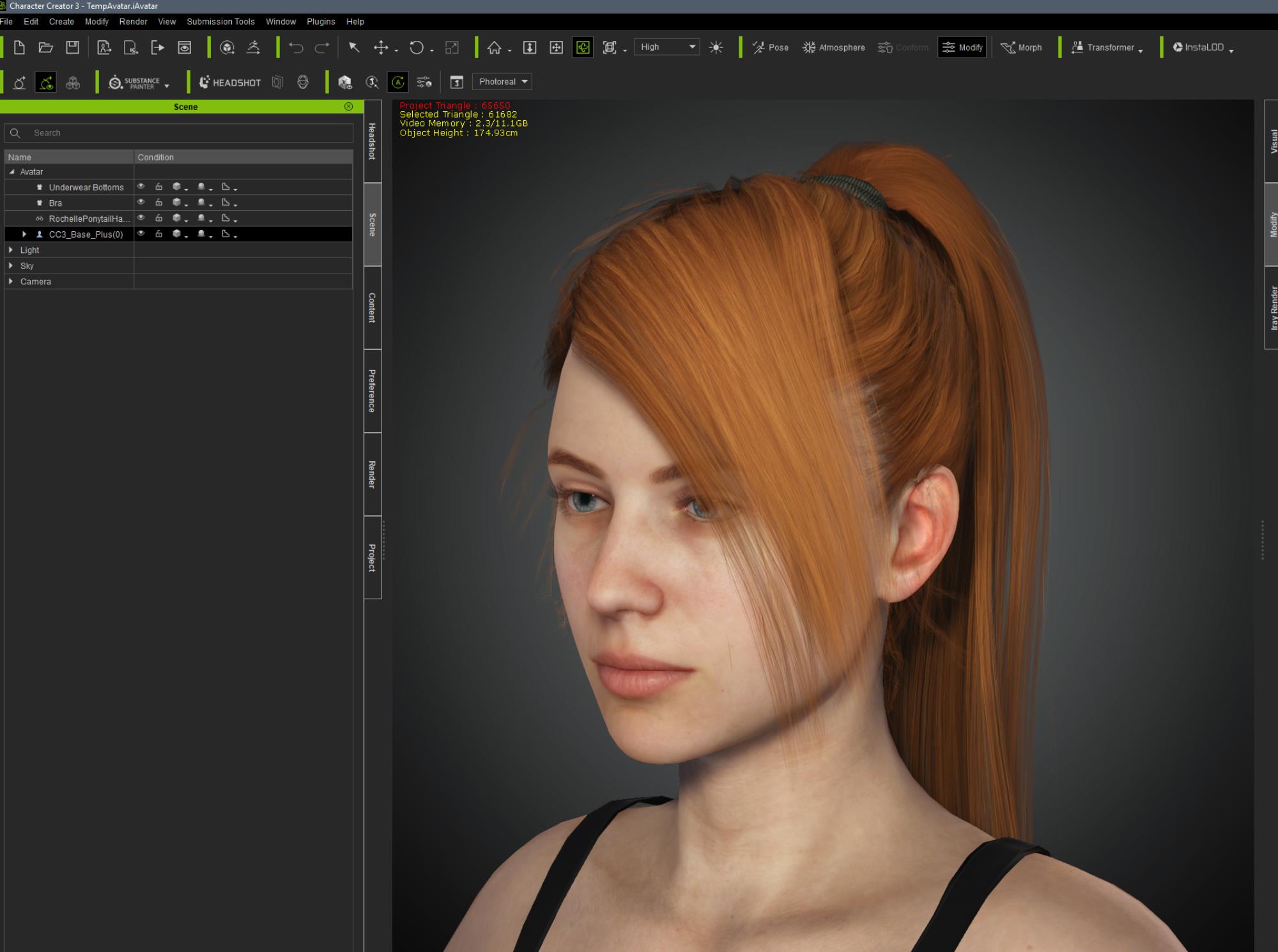This screenshot has width=1278, height=952.
Task: Click the running figure motion icon
Action: [254, 47]
